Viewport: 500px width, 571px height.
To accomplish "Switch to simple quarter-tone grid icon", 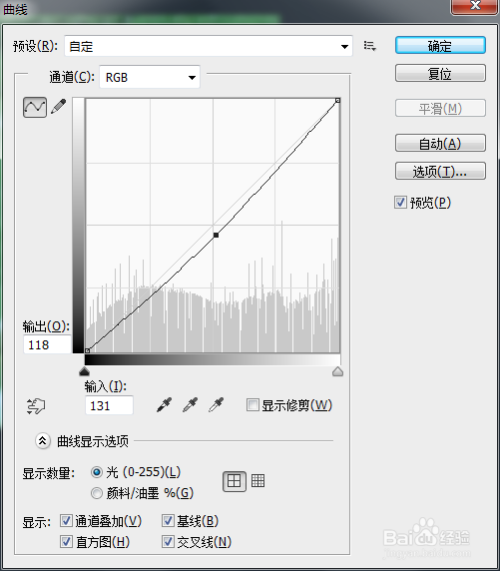I will click(x=234, y=481).
